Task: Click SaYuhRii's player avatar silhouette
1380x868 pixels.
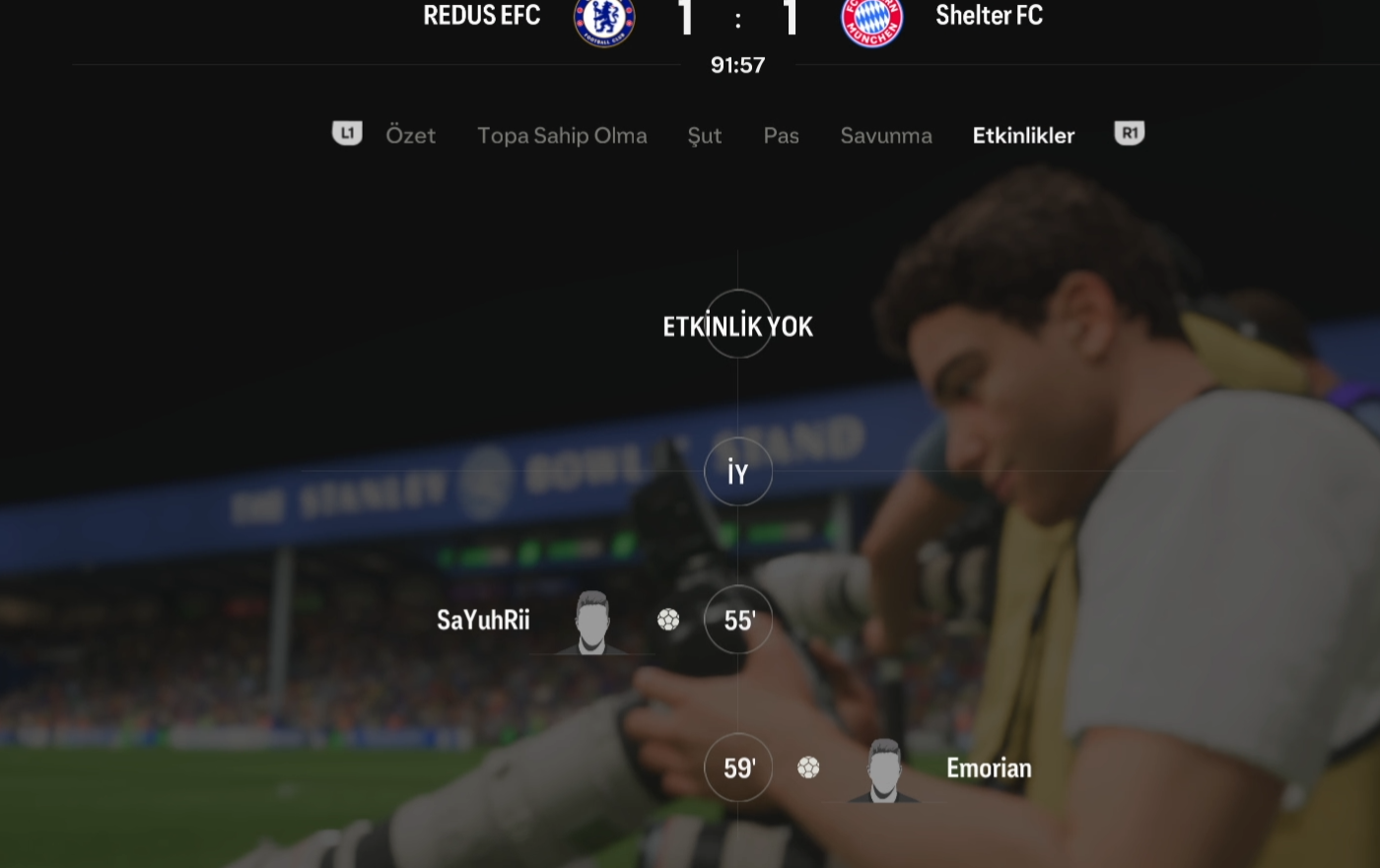Action: 591,622
